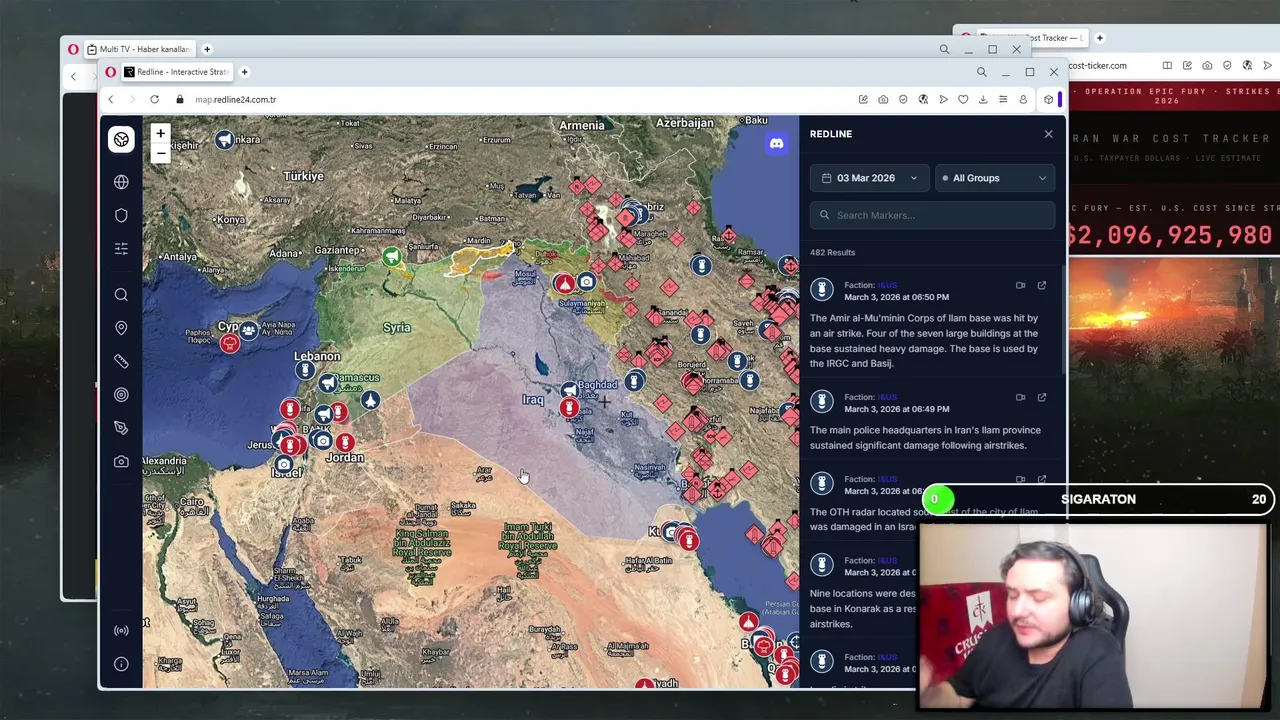Open Opera downloads icon in toolbar
This screenshot has width=1280, height=720.
(983, 99)
